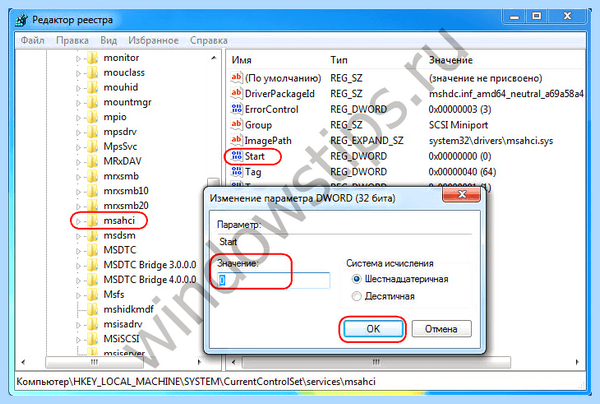
Task: Expand the mountmgr tree node
Action: click(78, 103)
